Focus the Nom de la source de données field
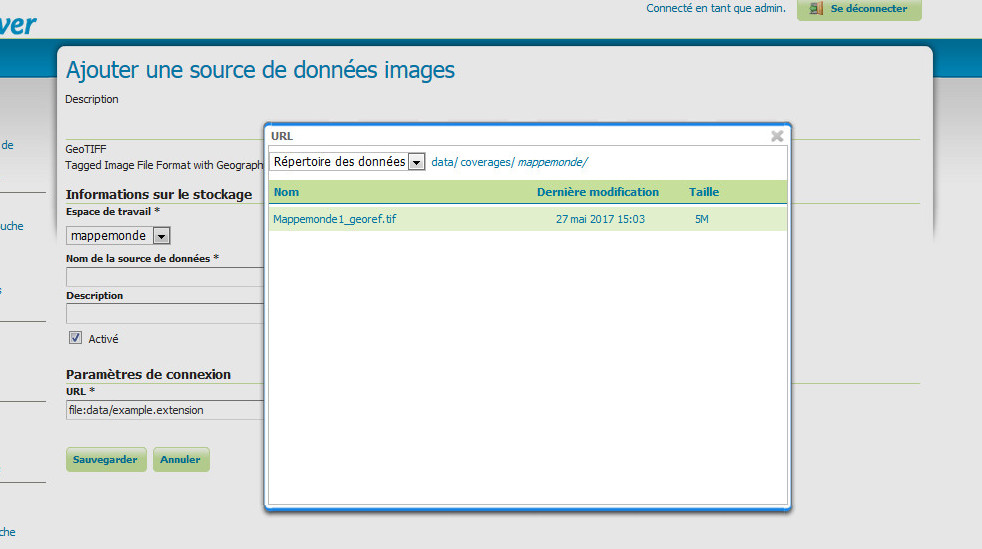The width and height of the screenshot is (982, 549). (164, 277)
